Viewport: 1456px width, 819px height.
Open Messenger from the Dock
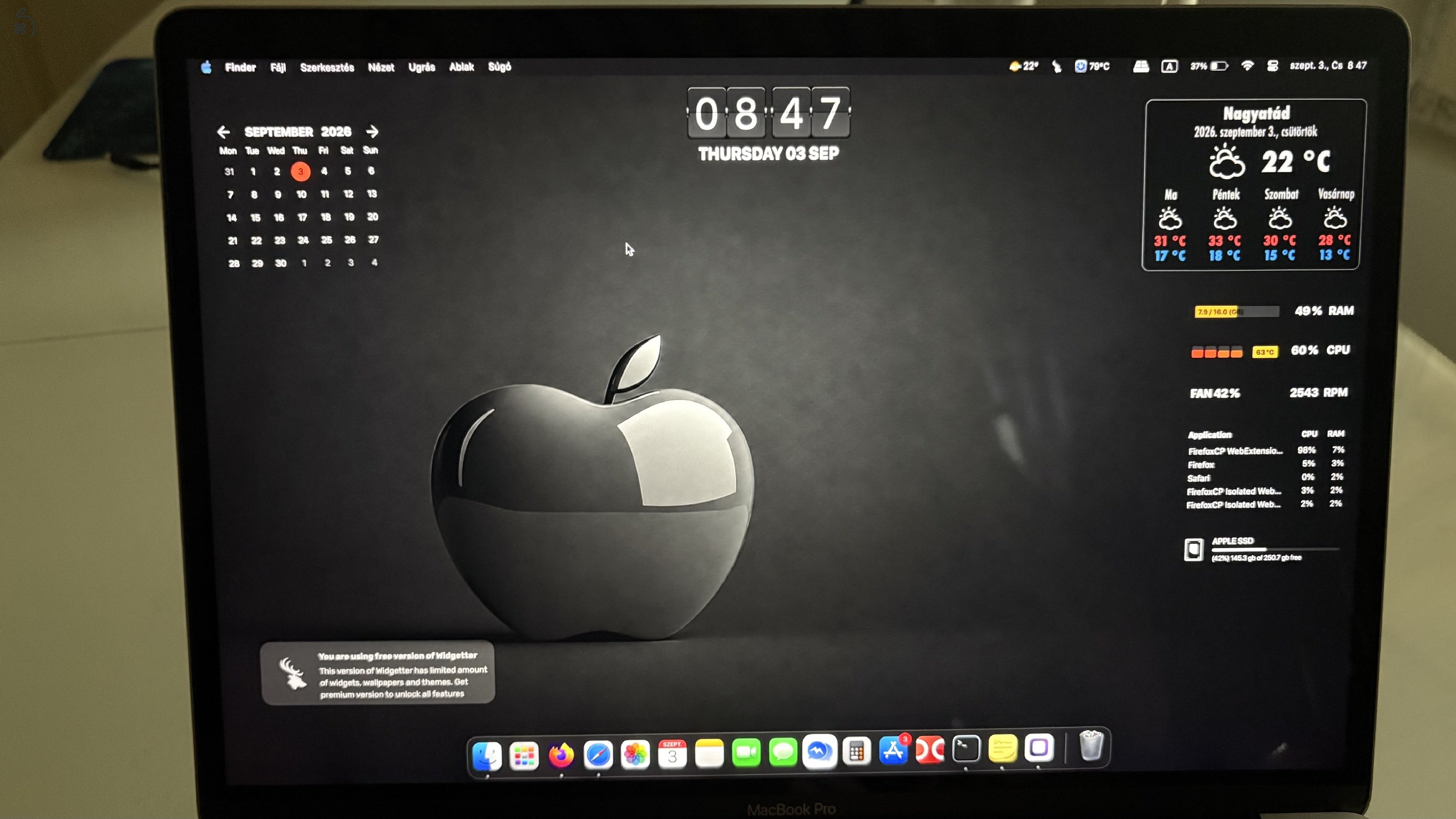pos(820,752)
